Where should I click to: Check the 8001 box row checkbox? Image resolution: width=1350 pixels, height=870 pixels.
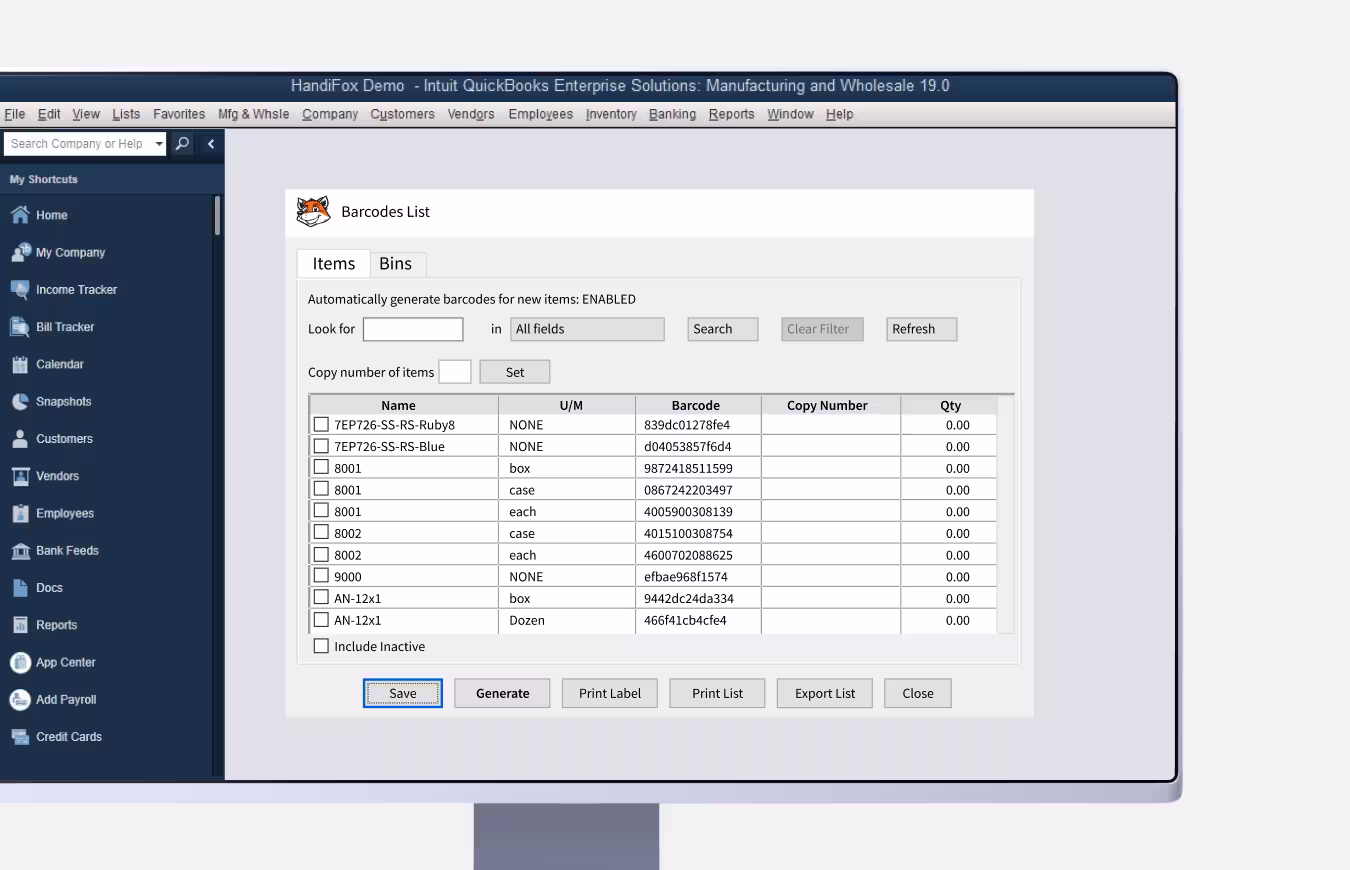(x=321, y=467)
